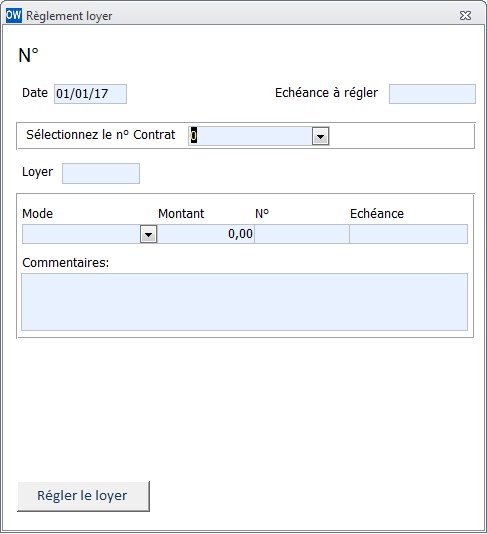This screenshot has width=487, height=534.
Task: Click inside the Commentaires text area
Action: click(x=245, y=302)
